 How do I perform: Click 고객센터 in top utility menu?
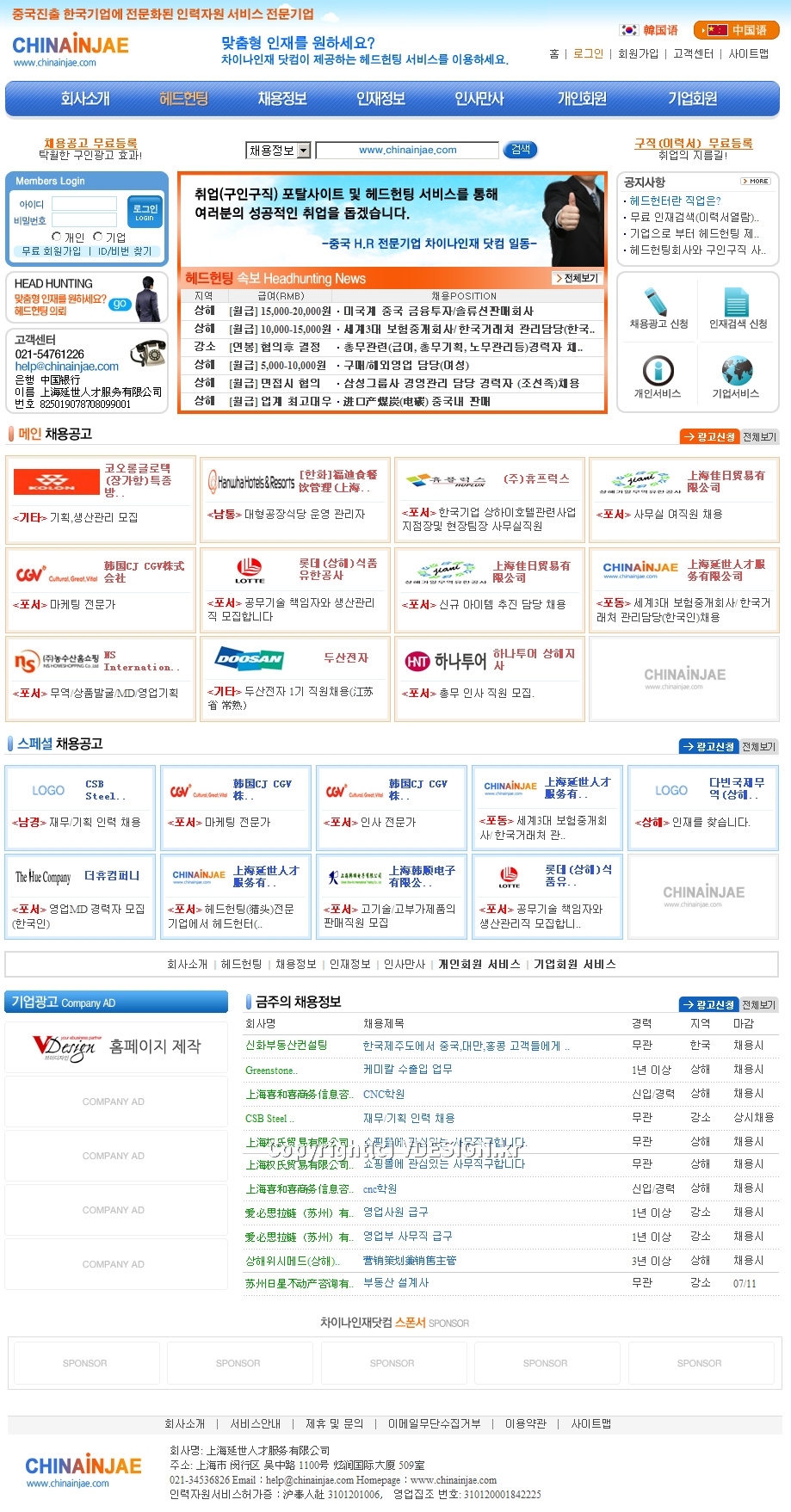tap(694, 53)
